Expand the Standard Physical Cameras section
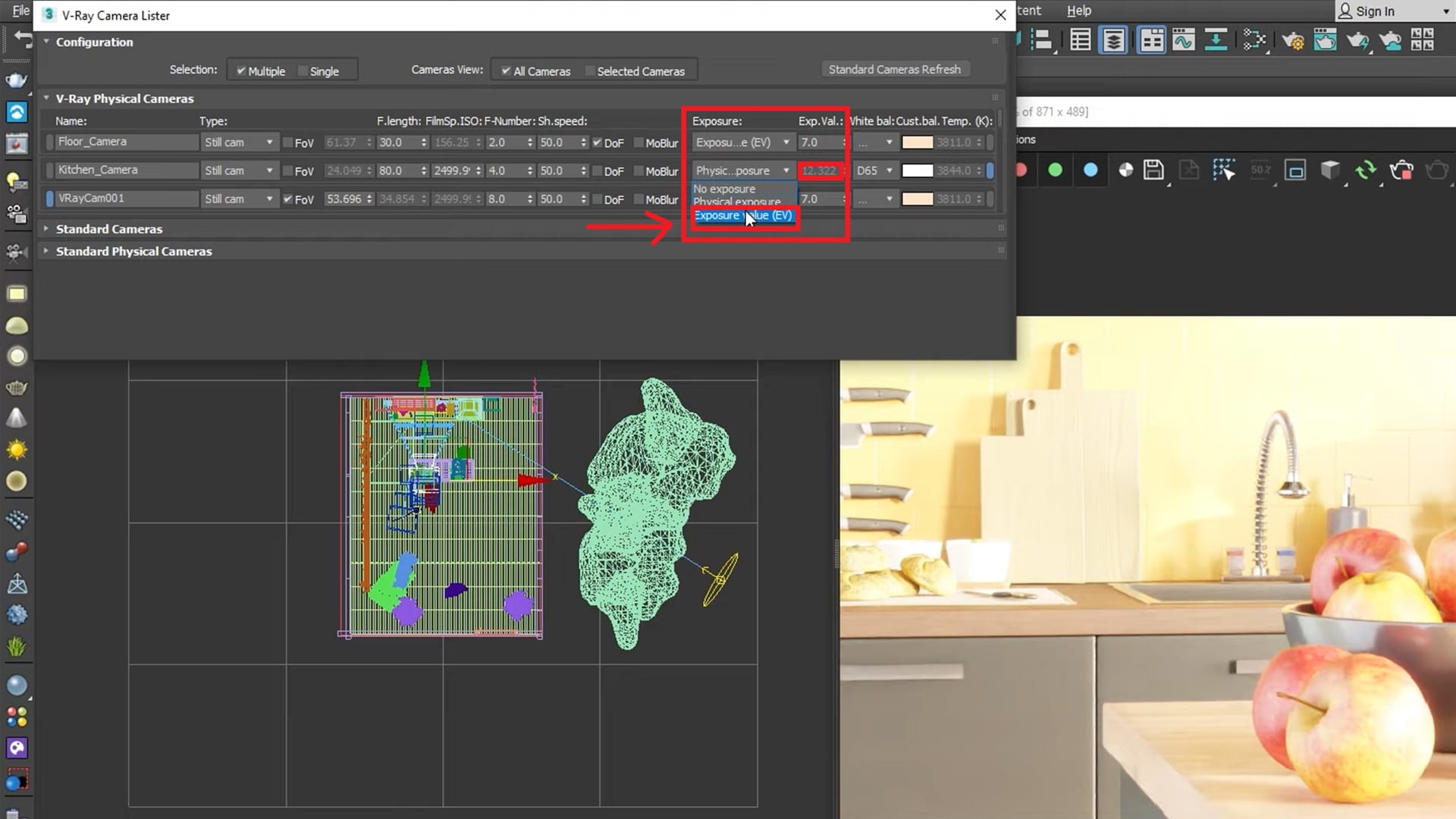Screen dimensions: 1456x819 [x=46, y=251]
